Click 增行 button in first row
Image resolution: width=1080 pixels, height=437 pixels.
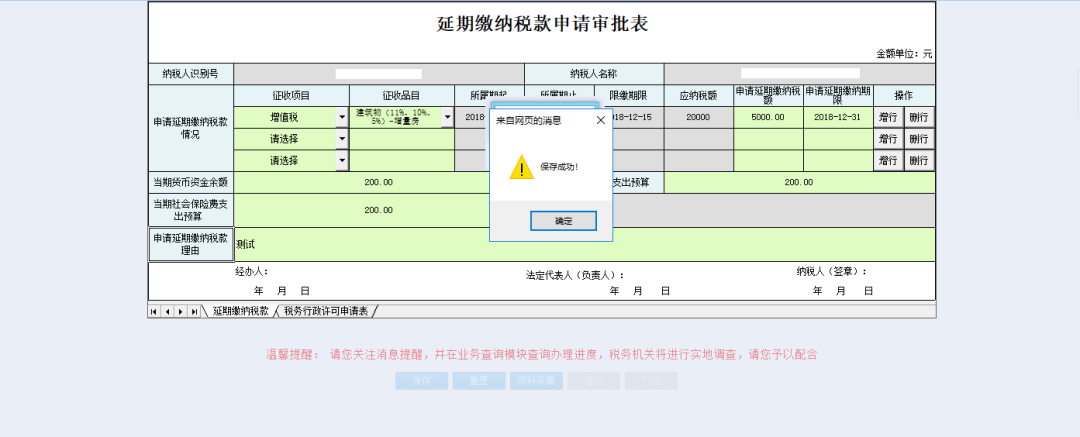(x=888, y=117)
